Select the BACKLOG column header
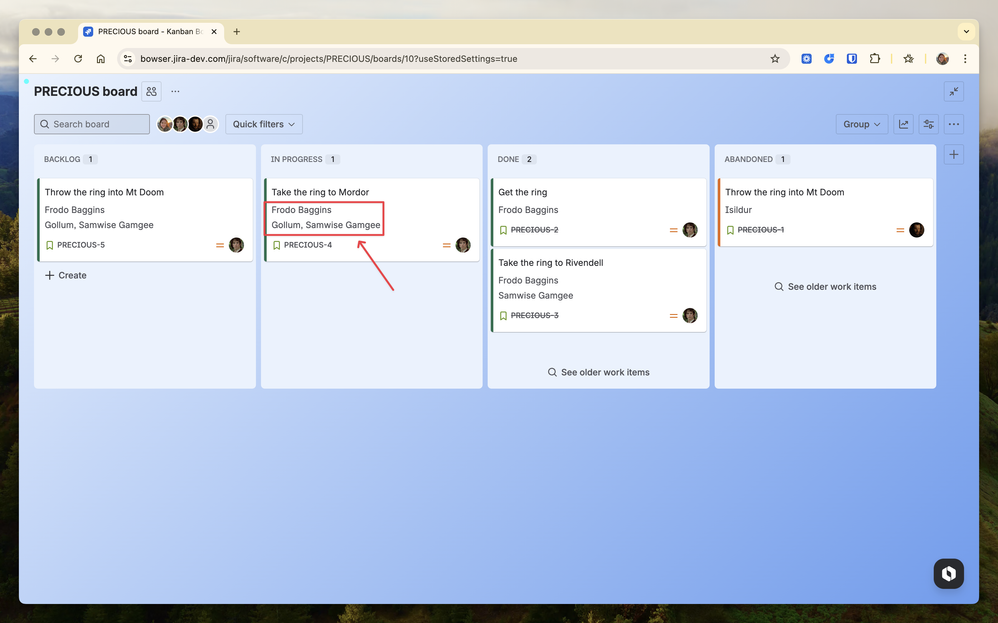 (62, 159)
